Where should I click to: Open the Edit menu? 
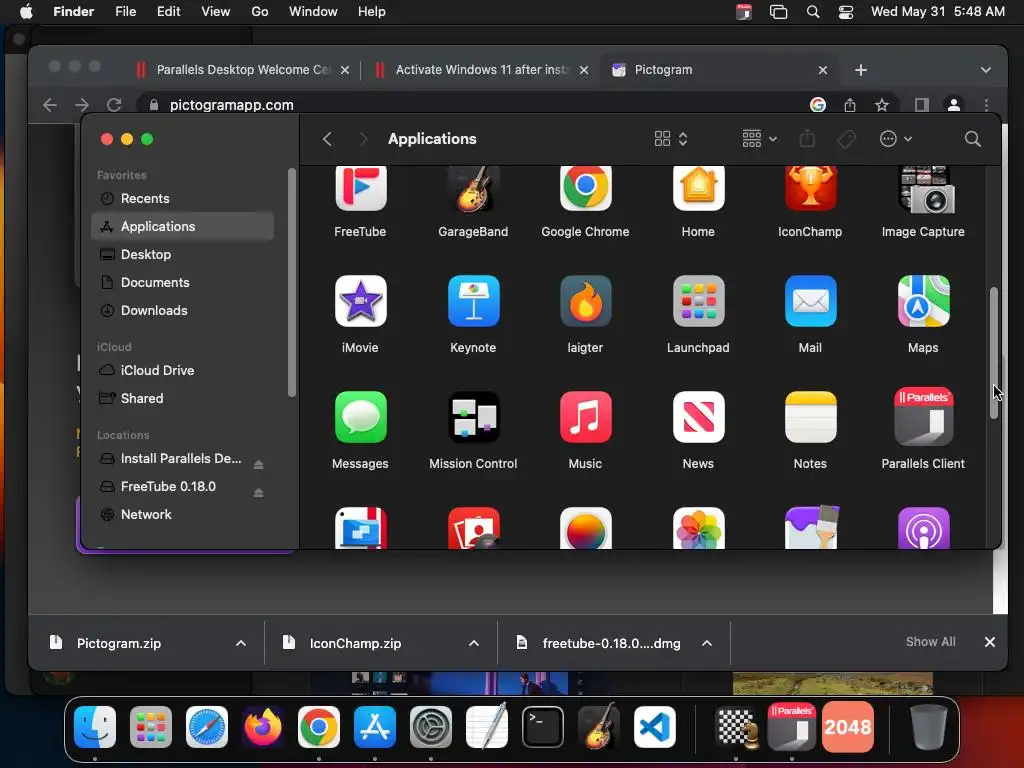point(168,12)
